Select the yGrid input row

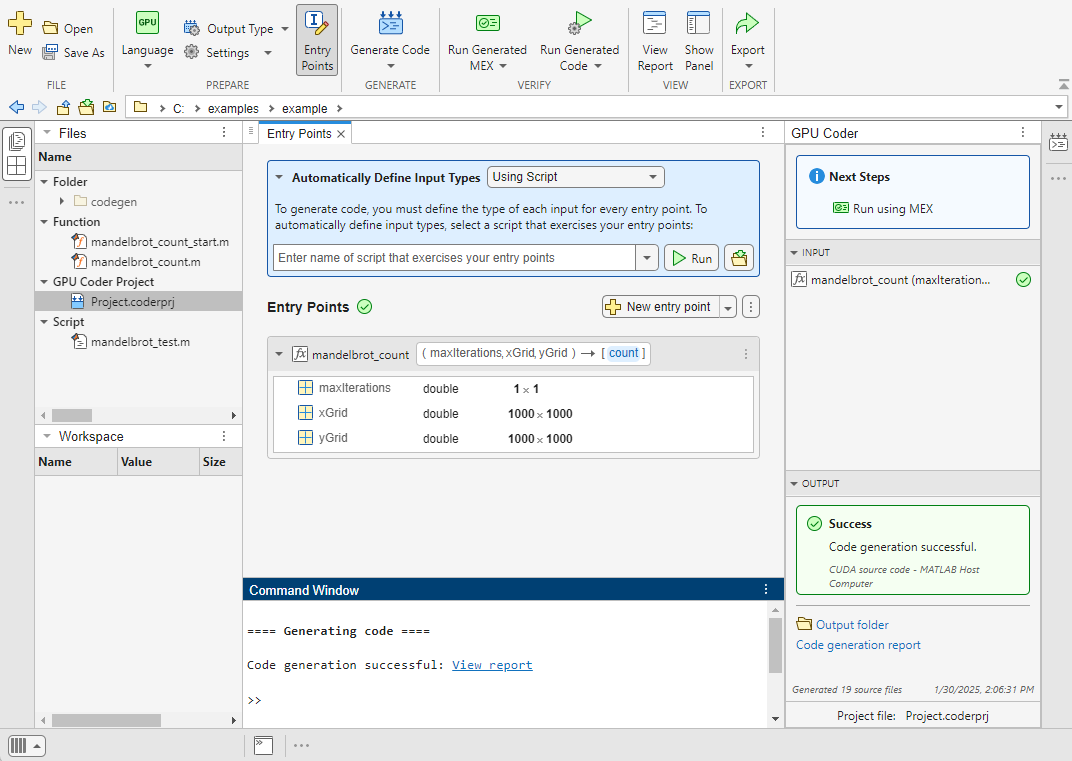[513, 438]
